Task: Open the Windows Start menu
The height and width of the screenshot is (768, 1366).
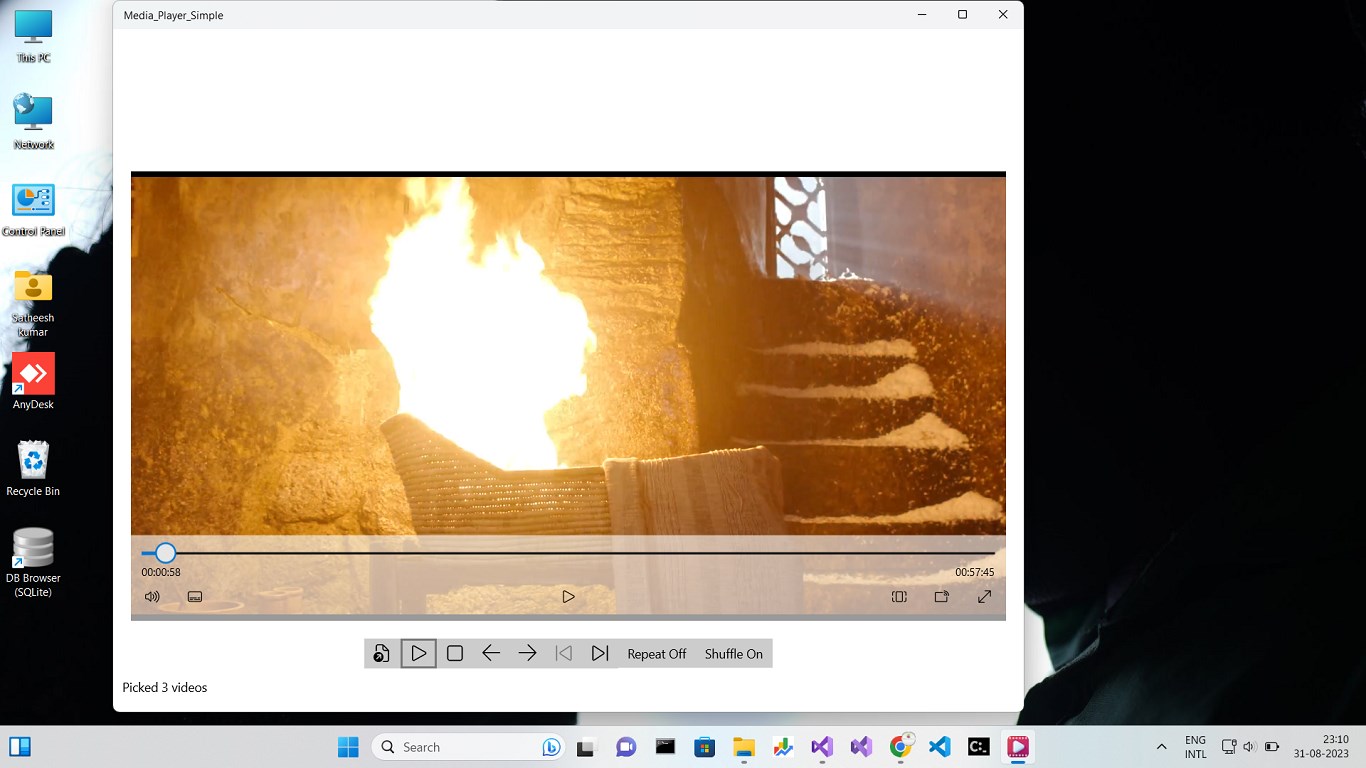Action: (348, 747)
